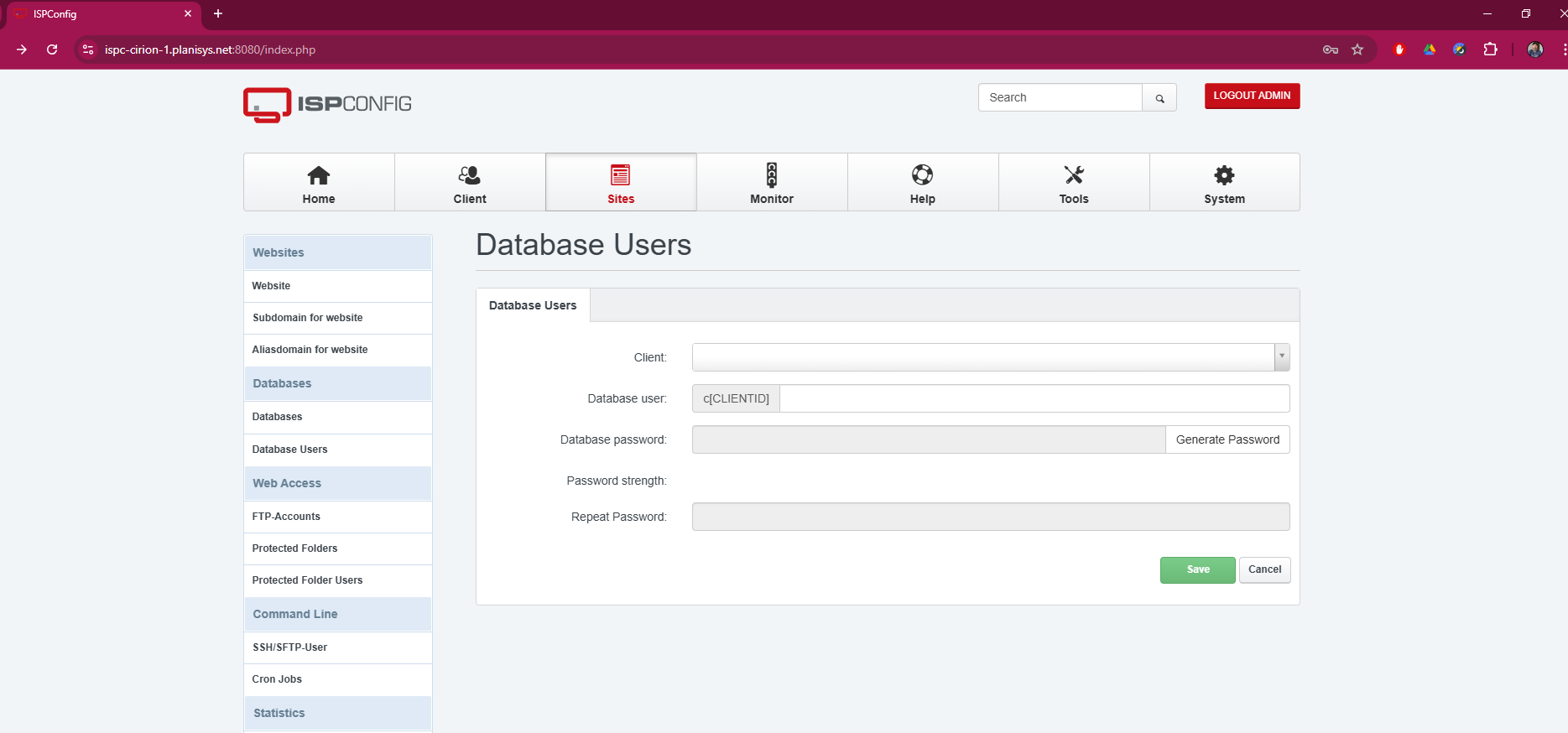Viewport: 1568px width, 733px height.
Task: Open a new browser tab
Action: coord(218,13)
